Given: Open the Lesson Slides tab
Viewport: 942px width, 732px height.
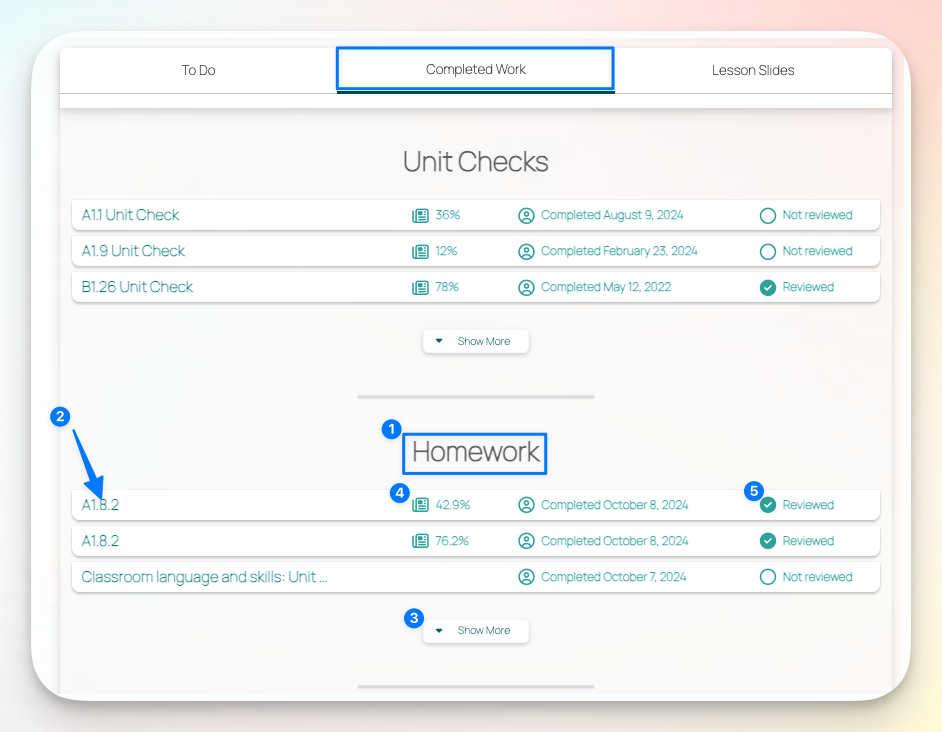Looking at the screenshot, I should [753, 70].
